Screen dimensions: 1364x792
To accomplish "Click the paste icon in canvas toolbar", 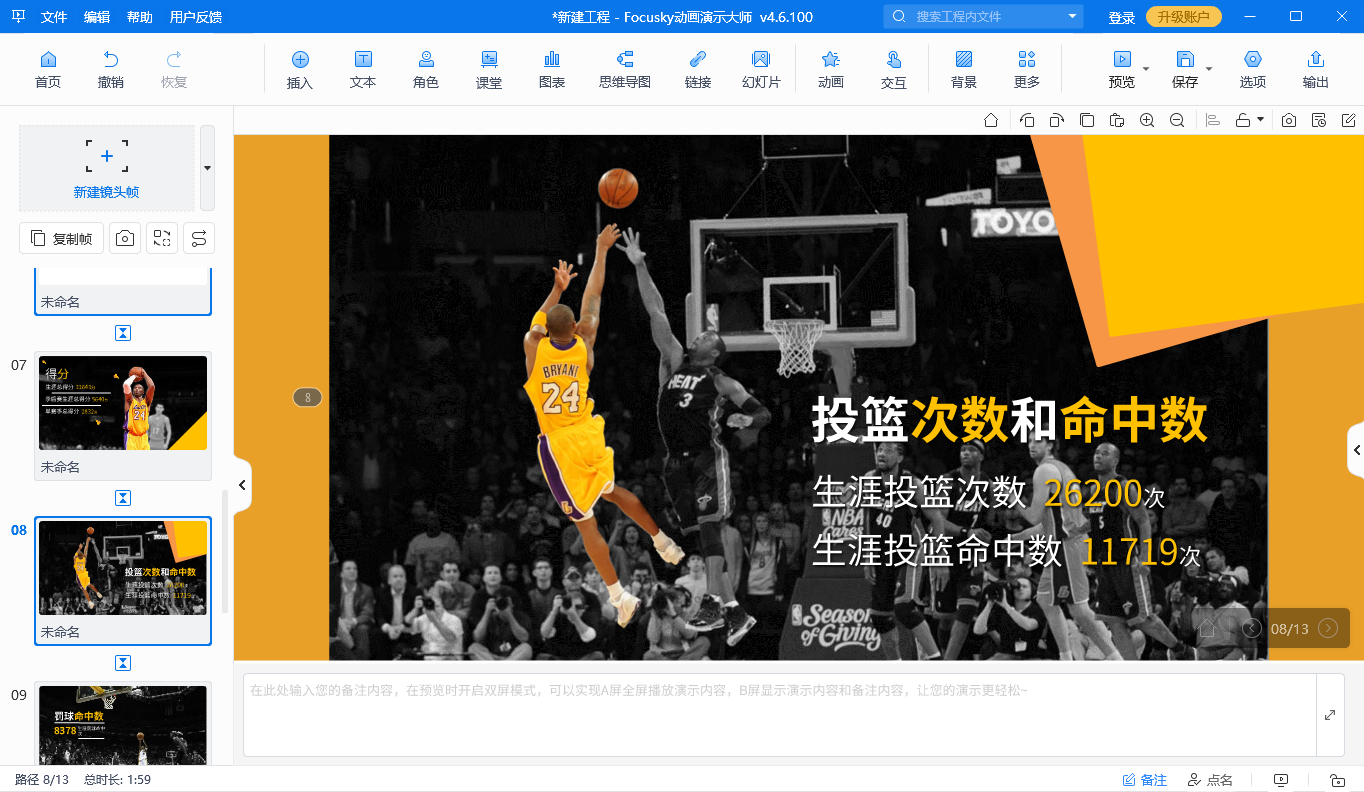I will (x=1117, y=120).
